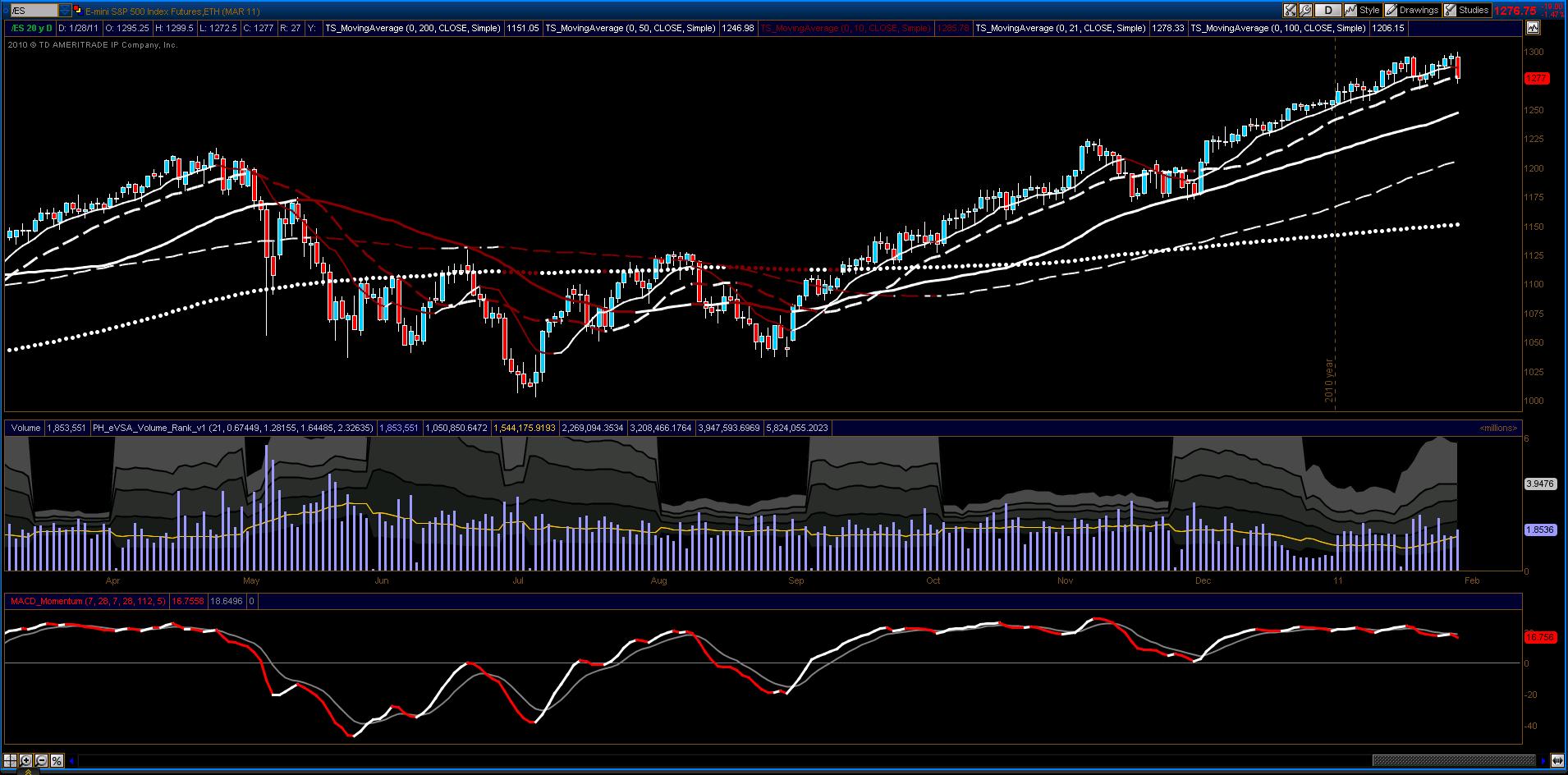Click the 5,824,055.2023 volume rank value
This screenshot has width=1568, height=775.
point(796,428)
